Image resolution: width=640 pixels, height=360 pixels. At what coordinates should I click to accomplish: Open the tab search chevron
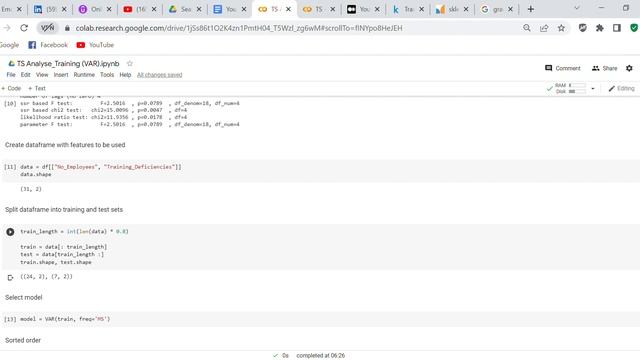coord(577,8)
